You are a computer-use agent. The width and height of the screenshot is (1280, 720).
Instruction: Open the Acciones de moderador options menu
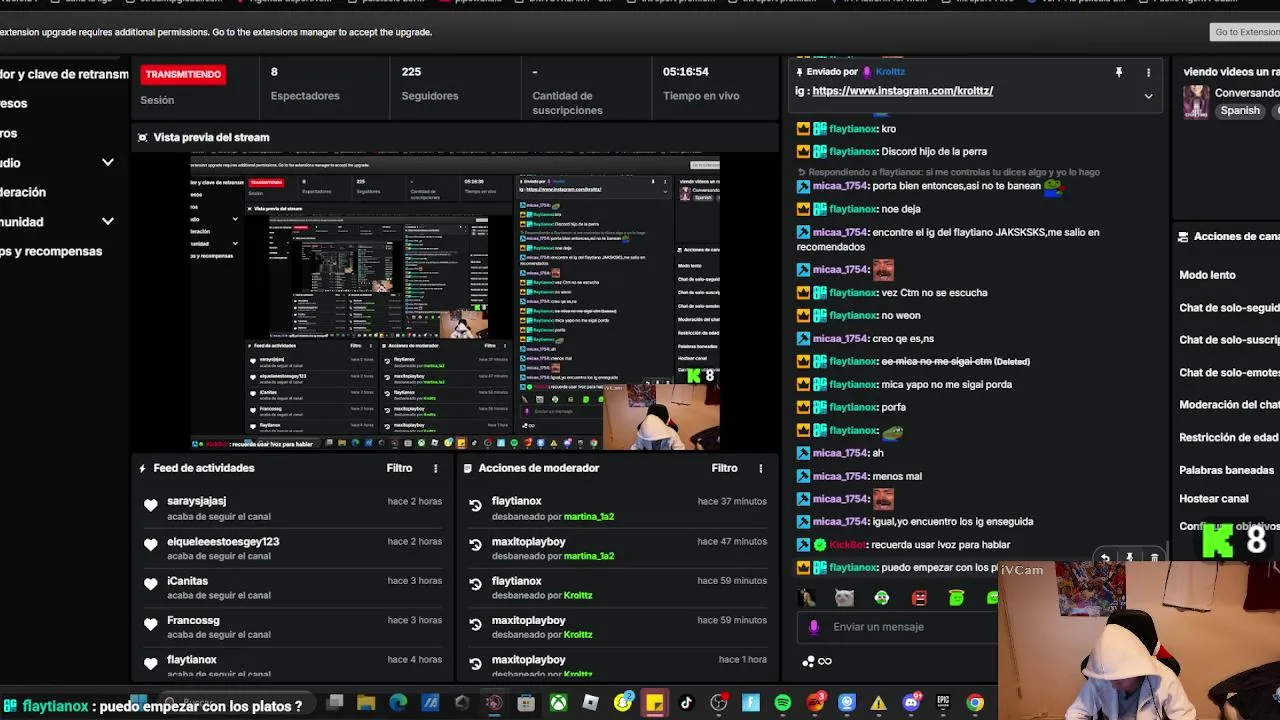coord(760,468)
